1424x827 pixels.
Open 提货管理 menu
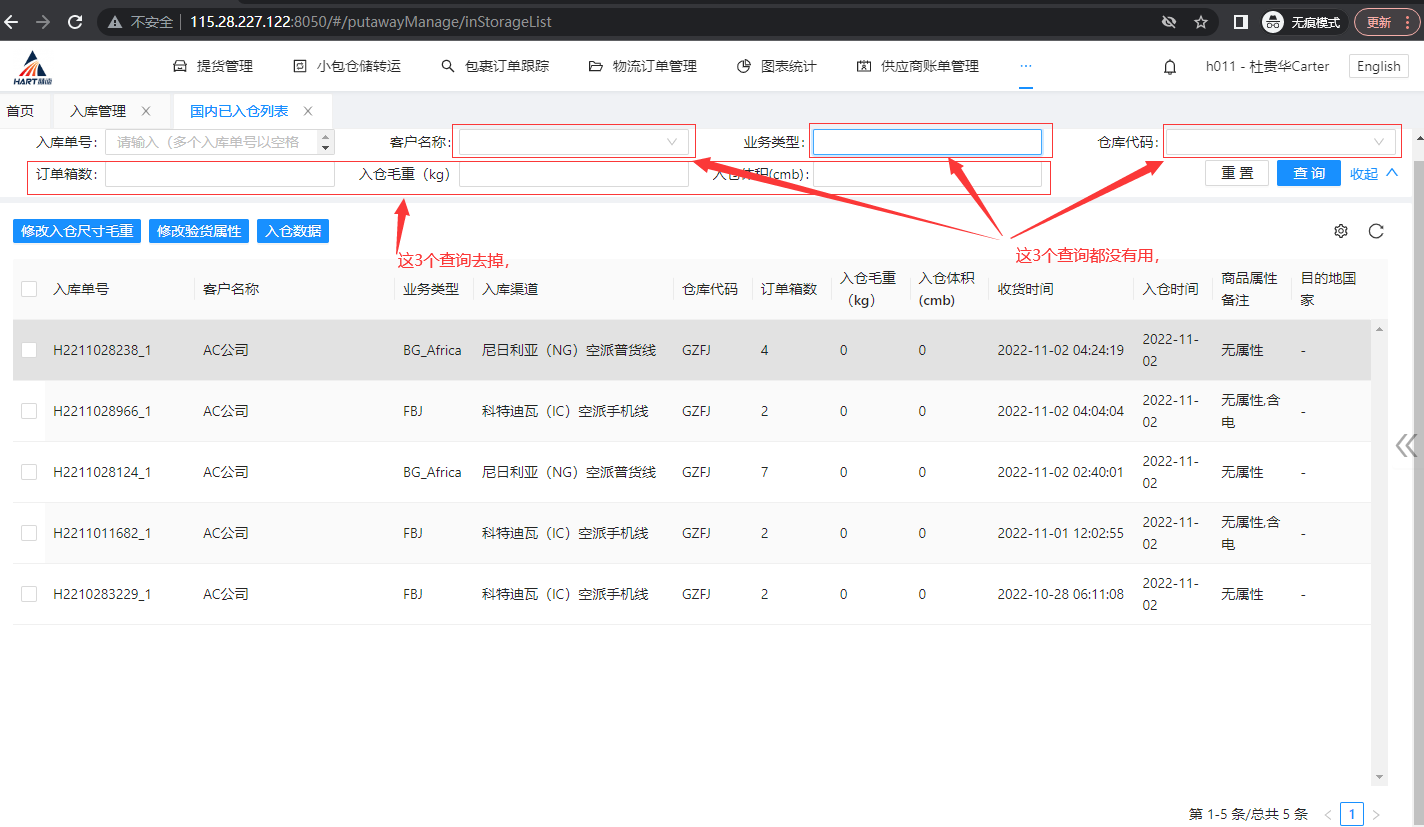[212, 66]
